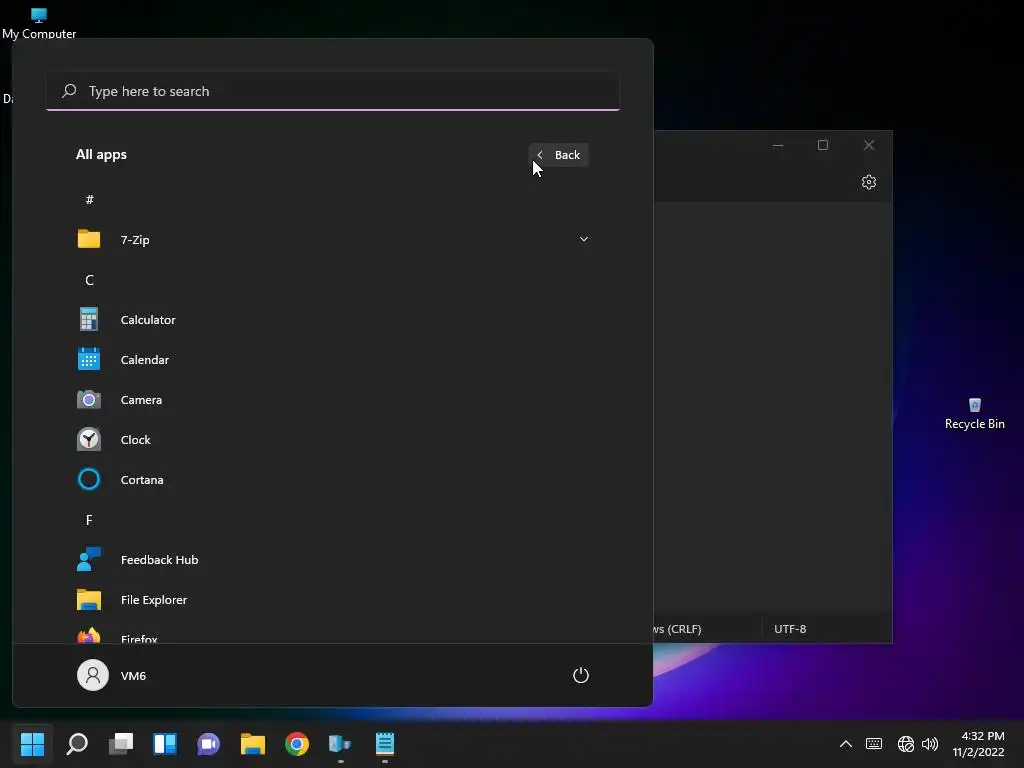The image size is (1024, 768).
Task: Click UTF-8 encoding in Notepad status bar
Action: (x=790, y=629)
